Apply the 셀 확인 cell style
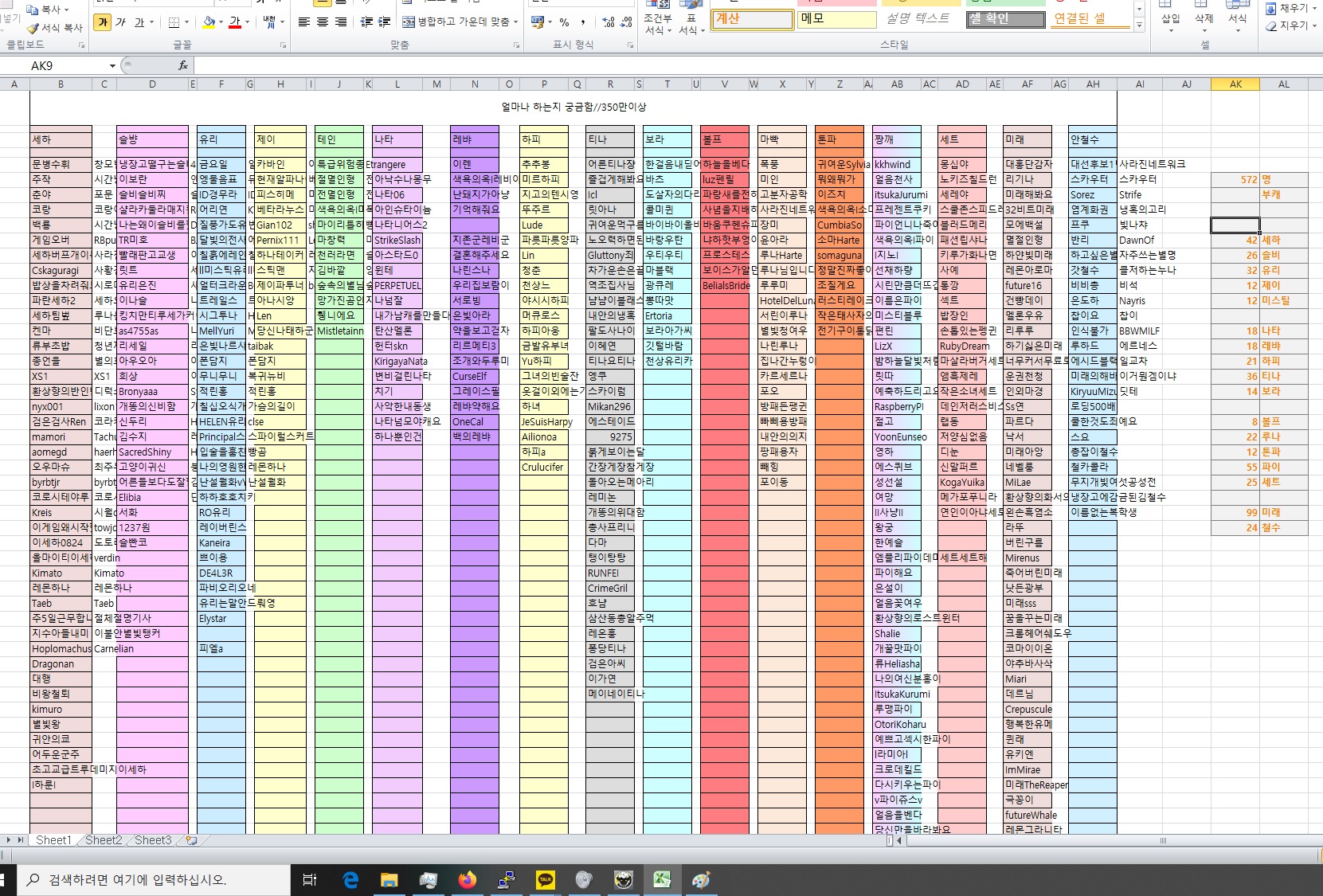 [x=1005, y=18]
